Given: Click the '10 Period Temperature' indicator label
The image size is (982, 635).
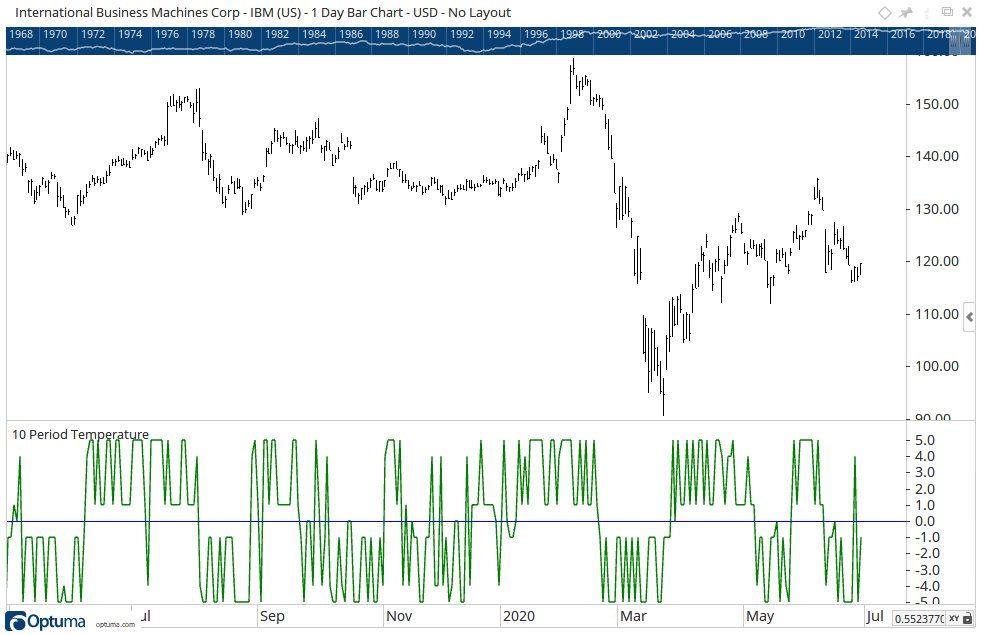Looking at the screenshot, I should [80, 434].
